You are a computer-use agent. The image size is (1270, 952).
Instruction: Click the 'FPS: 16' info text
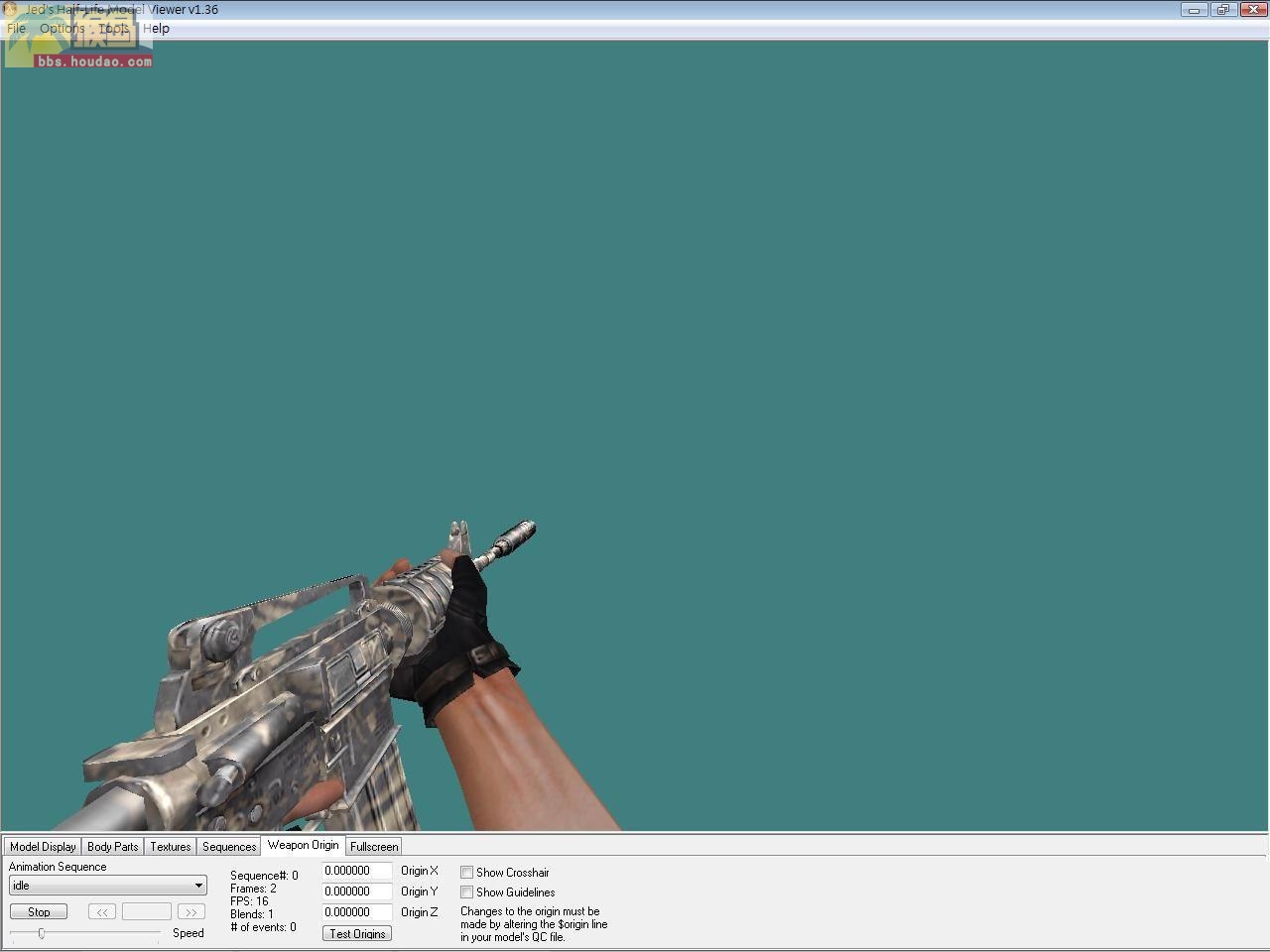[249, 901]
